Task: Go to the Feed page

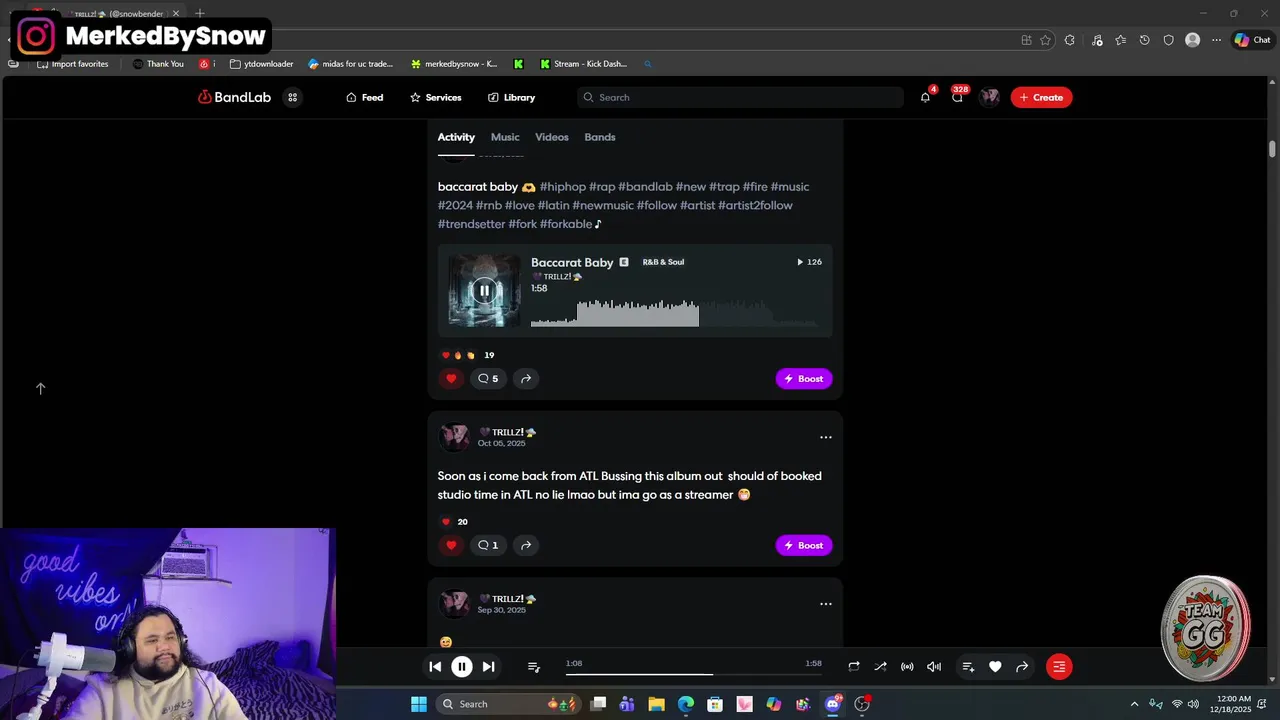Action: coord(364,97)
